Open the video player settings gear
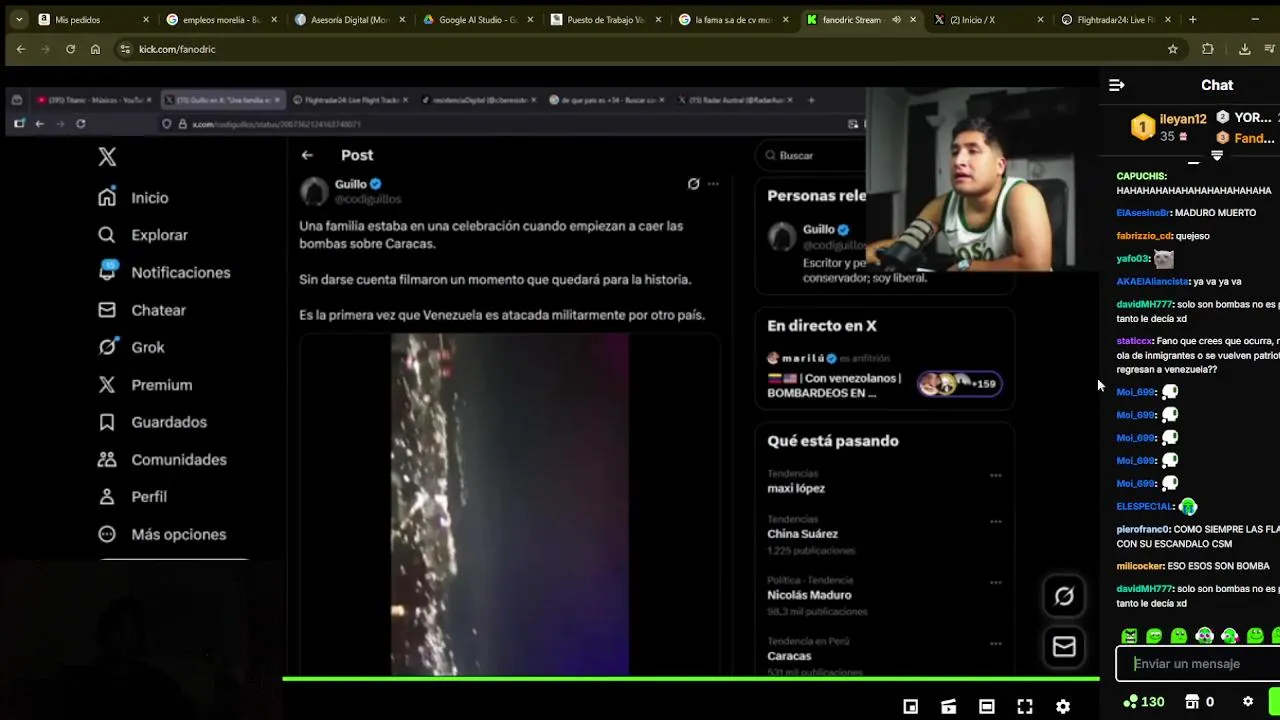 tap(1063, 706)
